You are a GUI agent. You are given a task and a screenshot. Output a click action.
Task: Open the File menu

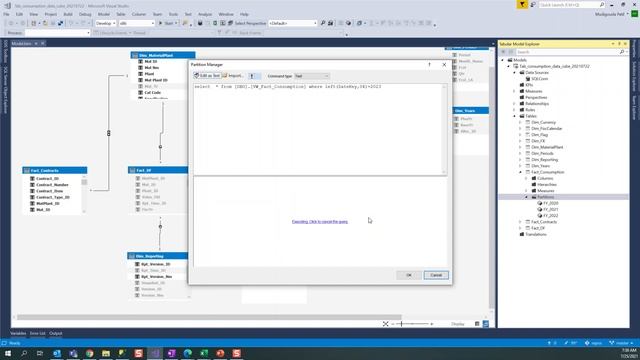6,14
